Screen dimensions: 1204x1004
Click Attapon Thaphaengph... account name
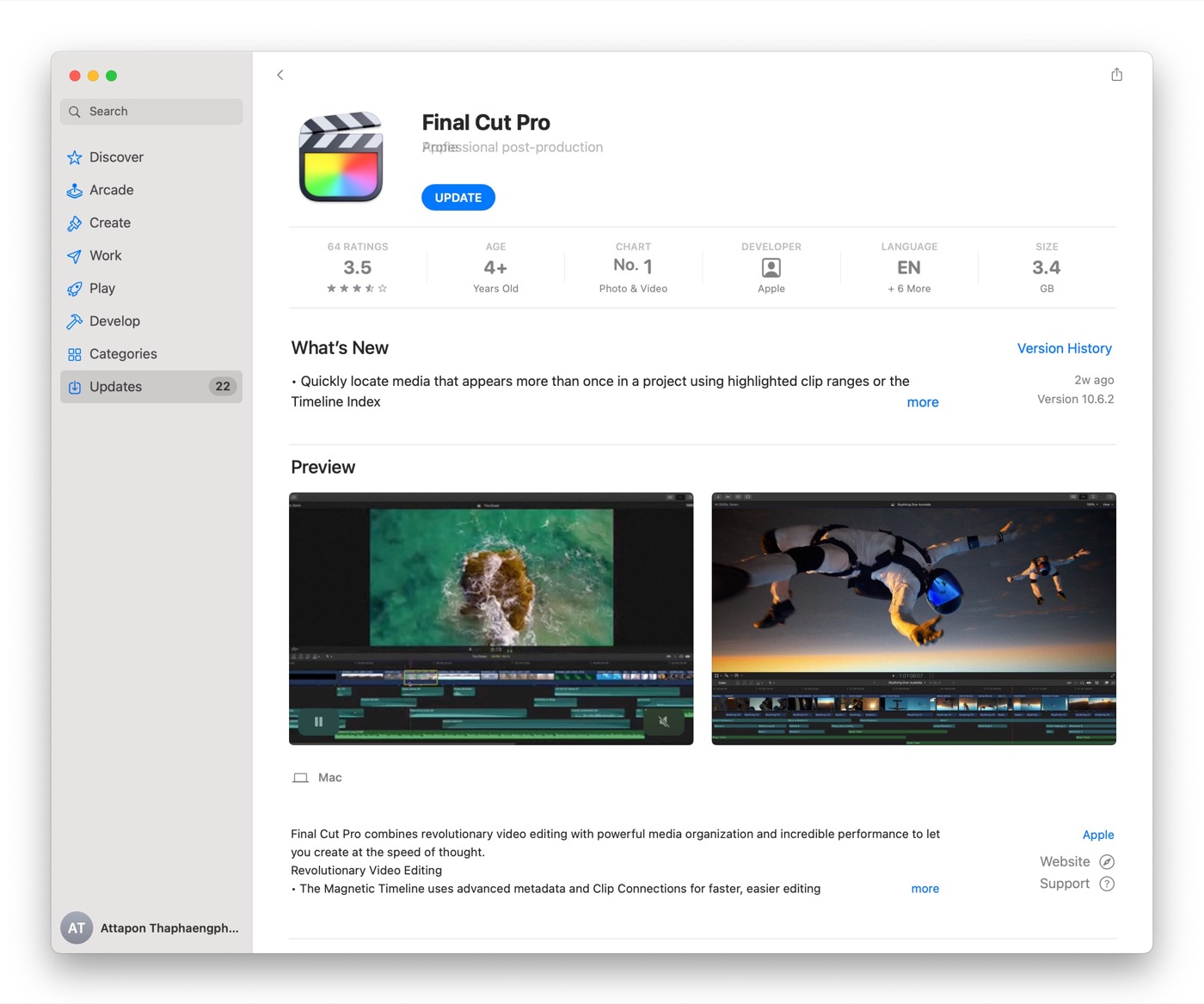(169, 928)
